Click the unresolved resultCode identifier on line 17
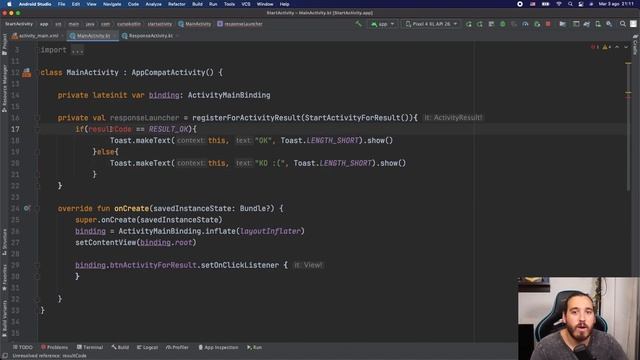This screenshot has height=360, width=640. pos(110,129)
